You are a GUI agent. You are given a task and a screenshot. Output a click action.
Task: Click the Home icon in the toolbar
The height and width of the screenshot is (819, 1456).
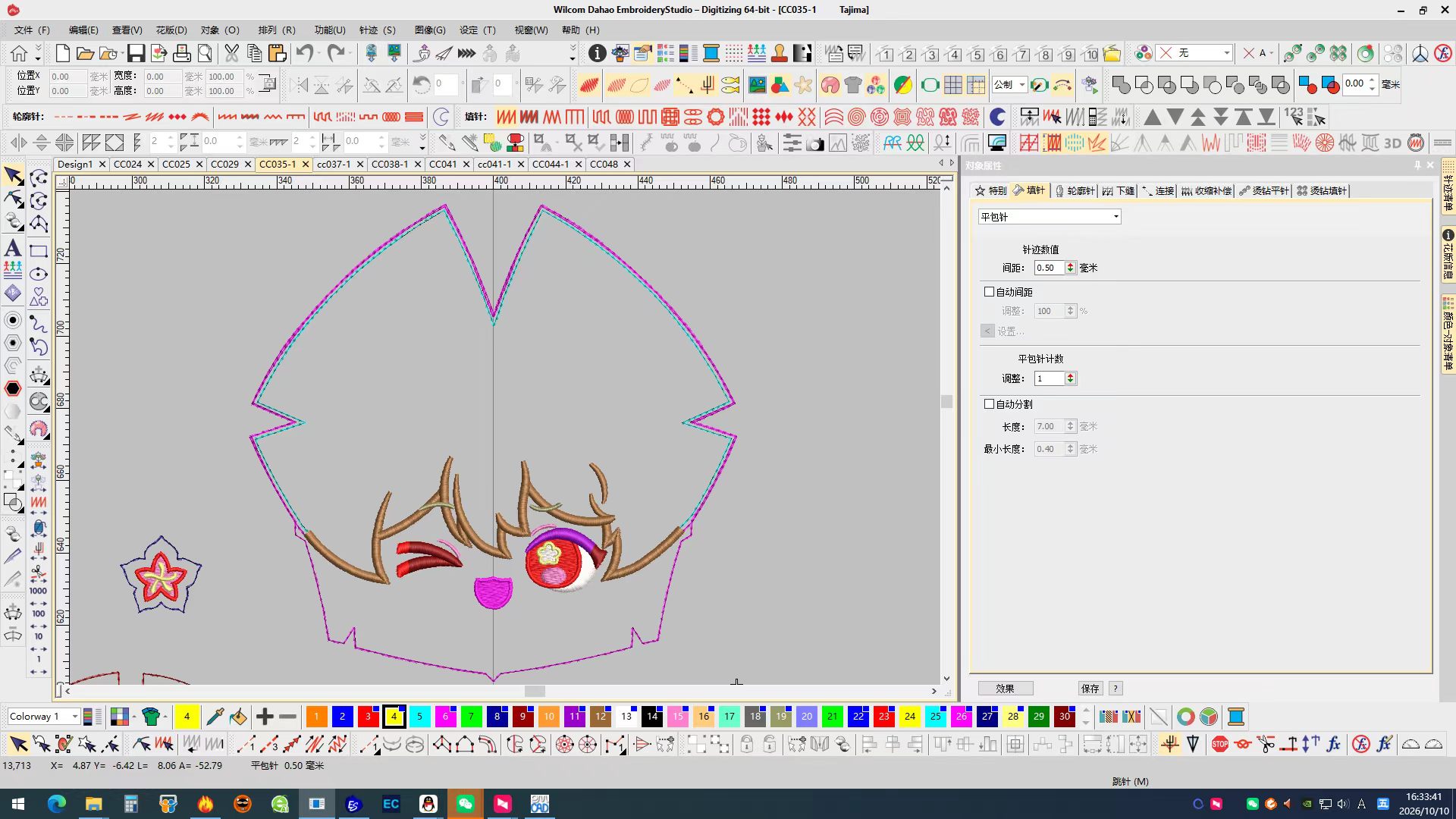coord(19,53)
